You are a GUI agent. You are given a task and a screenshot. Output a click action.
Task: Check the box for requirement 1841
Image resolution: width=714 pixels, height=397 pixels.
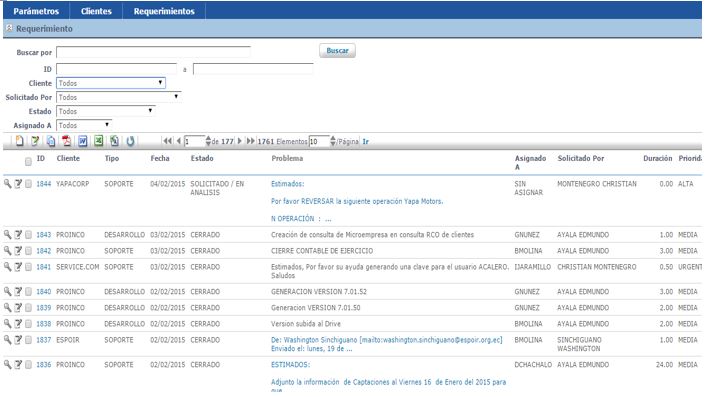28,267
